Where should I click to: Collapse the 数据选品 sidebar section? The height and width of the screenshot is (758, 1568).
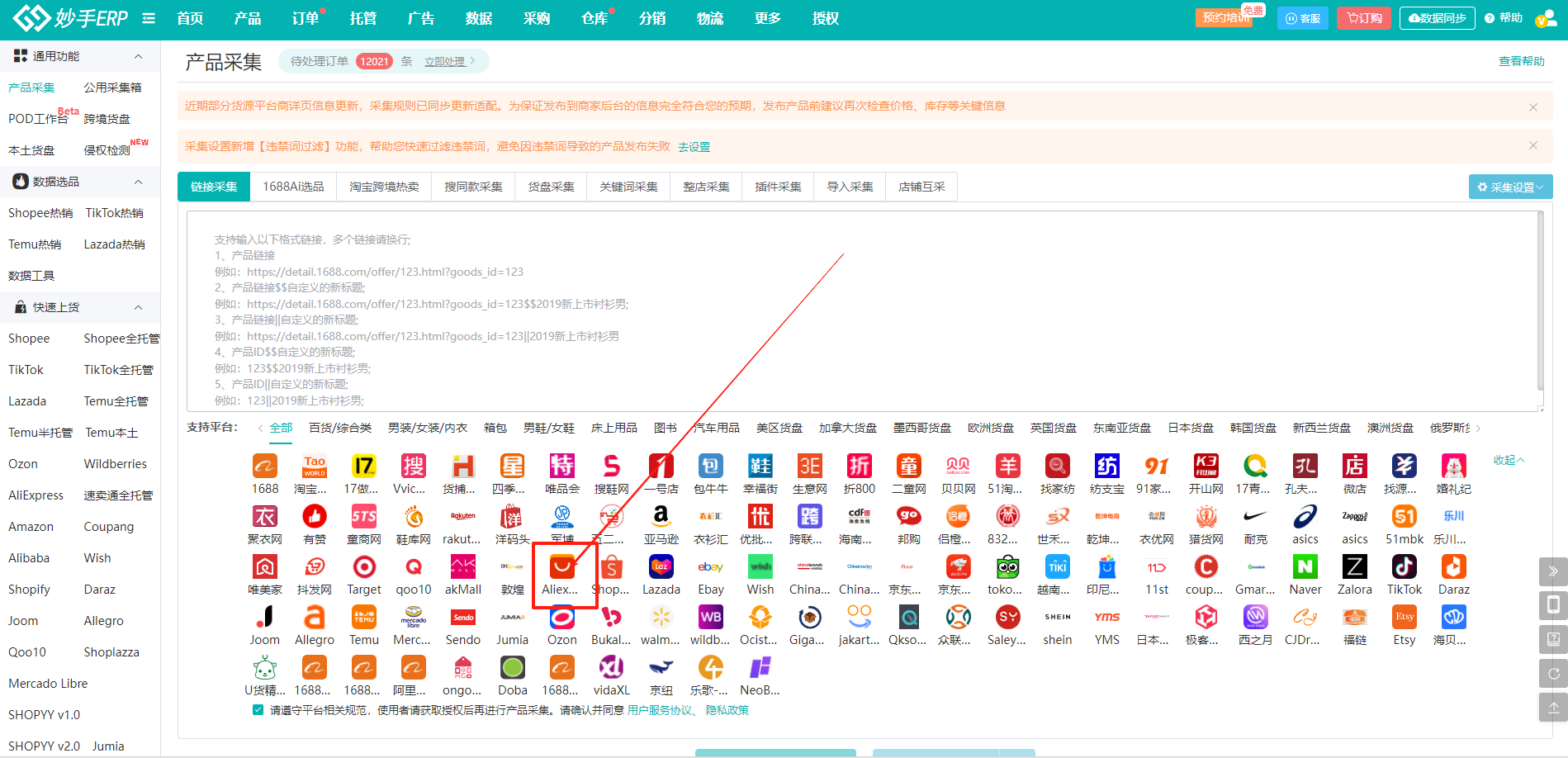(x=138, y=182)
